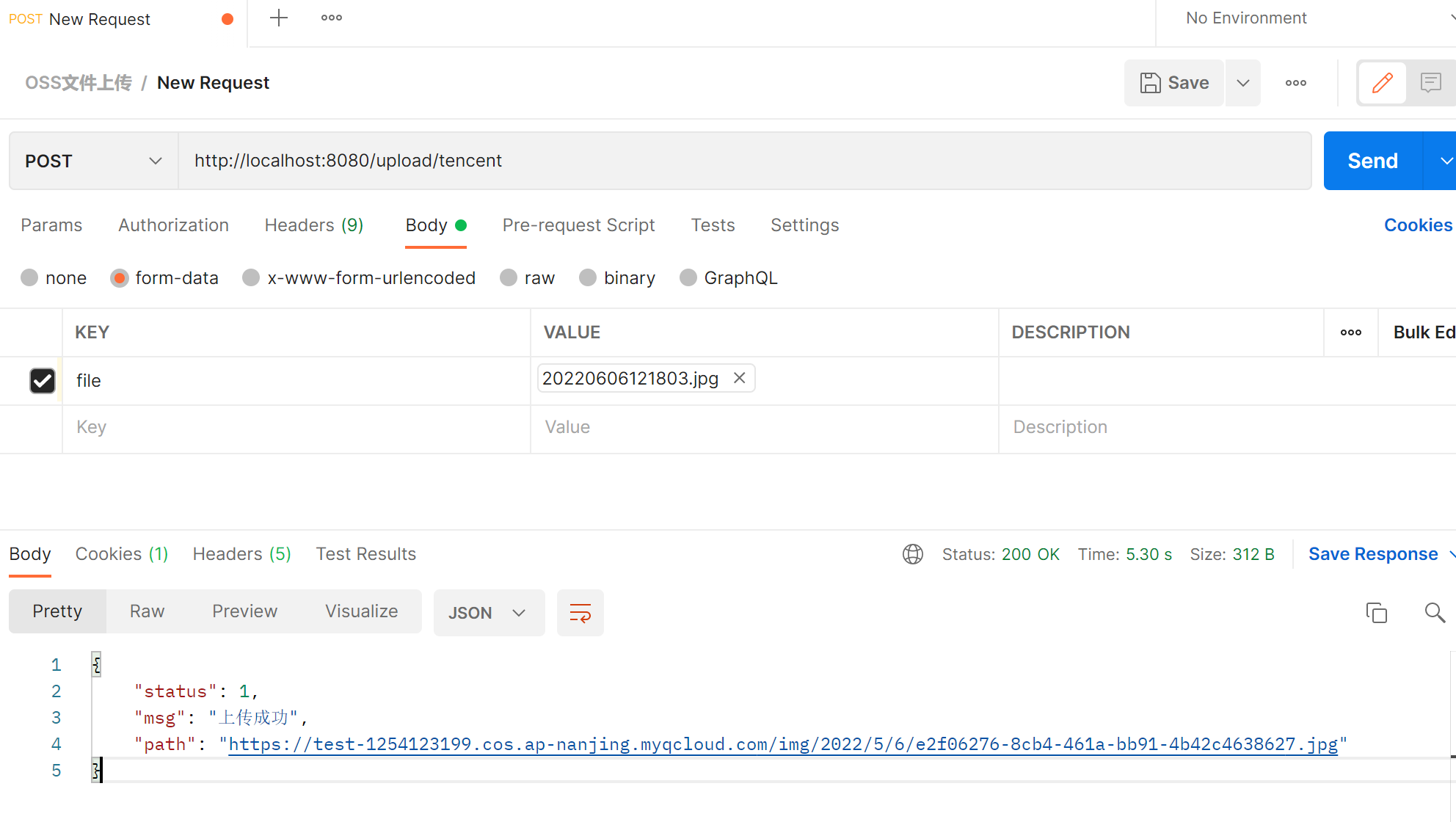Select the form-data radio button
The width and height of the screenshot is (1456, 822).
(x=119, y=278)
